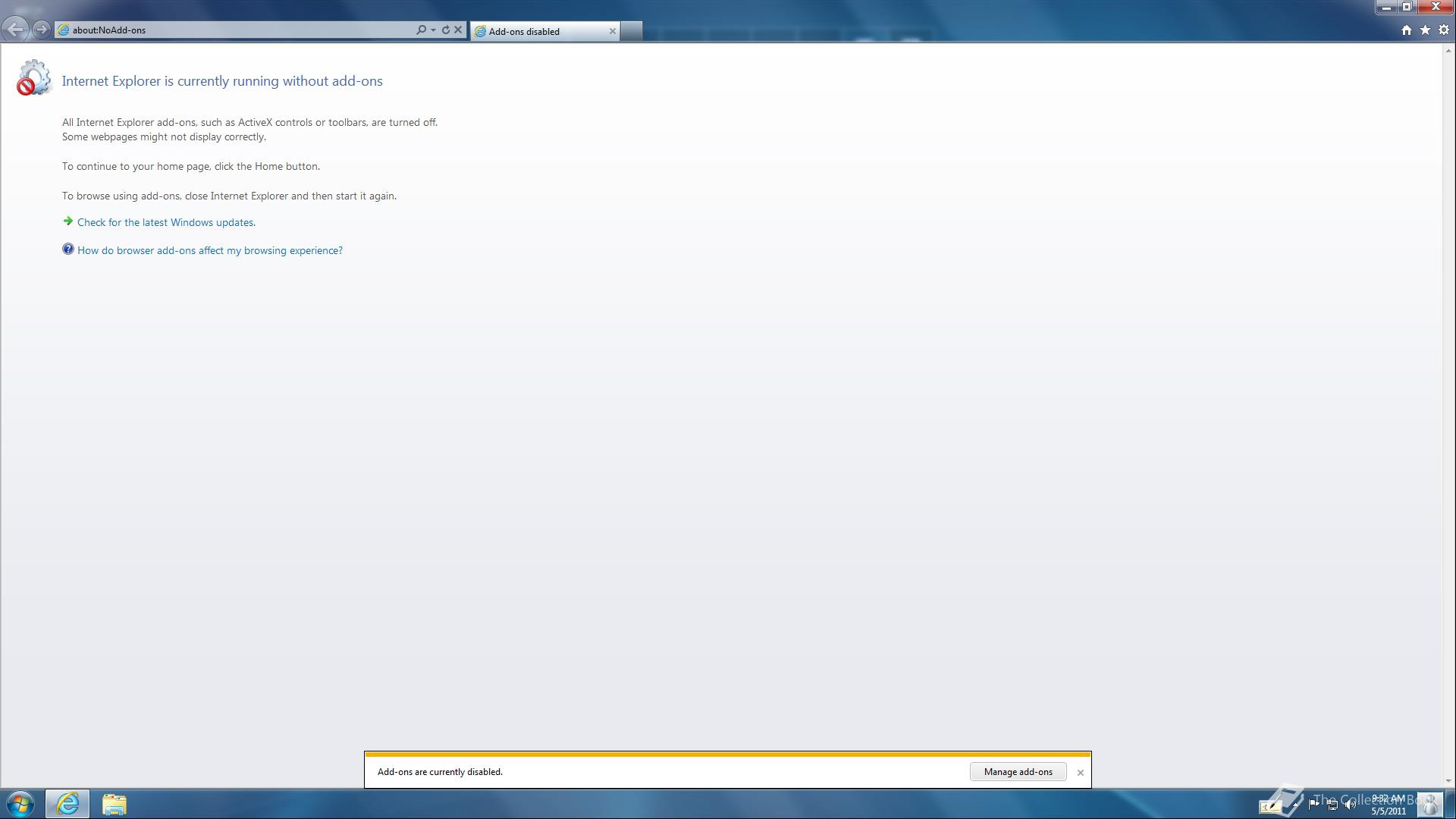Click the Manage add-ons button

pos(1018,772)
